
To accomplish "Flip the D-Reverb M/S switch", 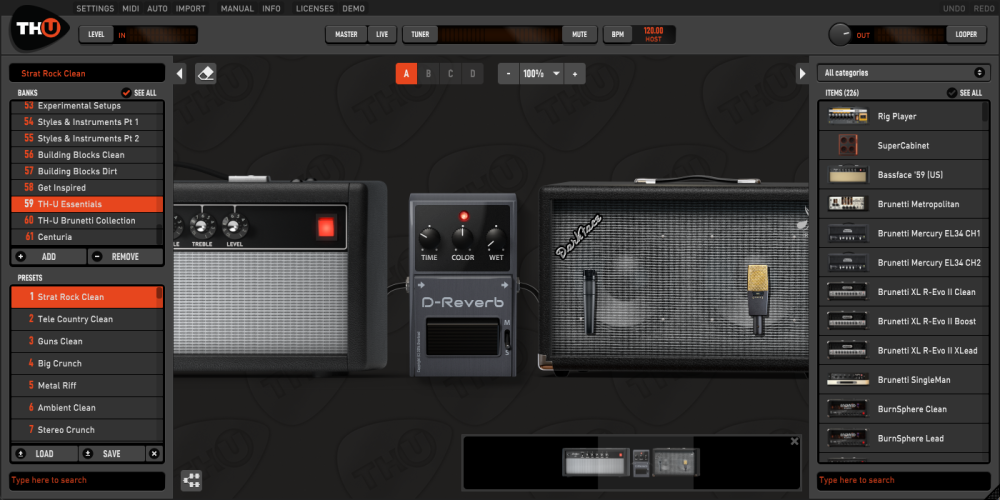I will (507, 337).
